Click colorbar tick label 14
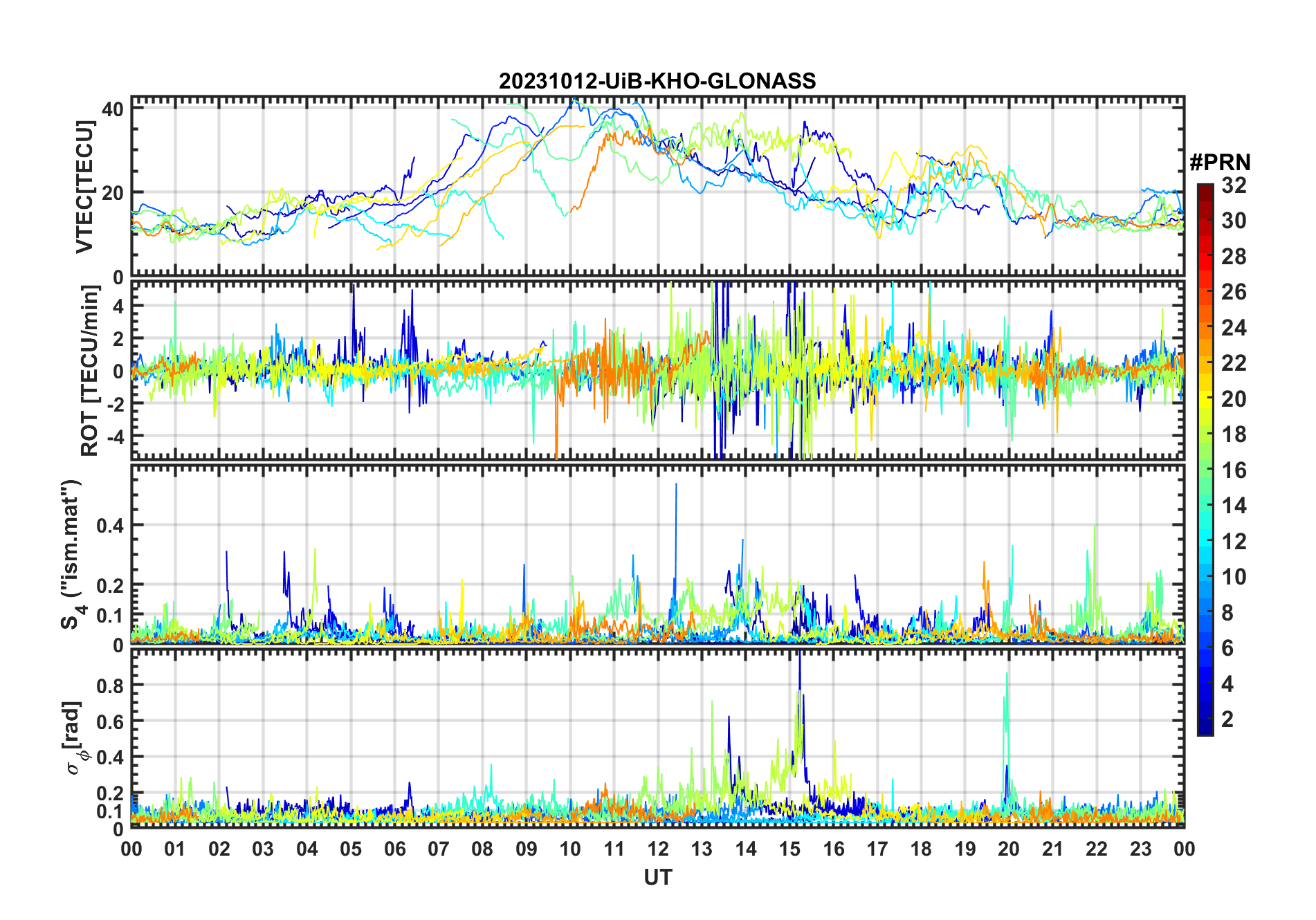1316x920 pixels. [1234, 506]
